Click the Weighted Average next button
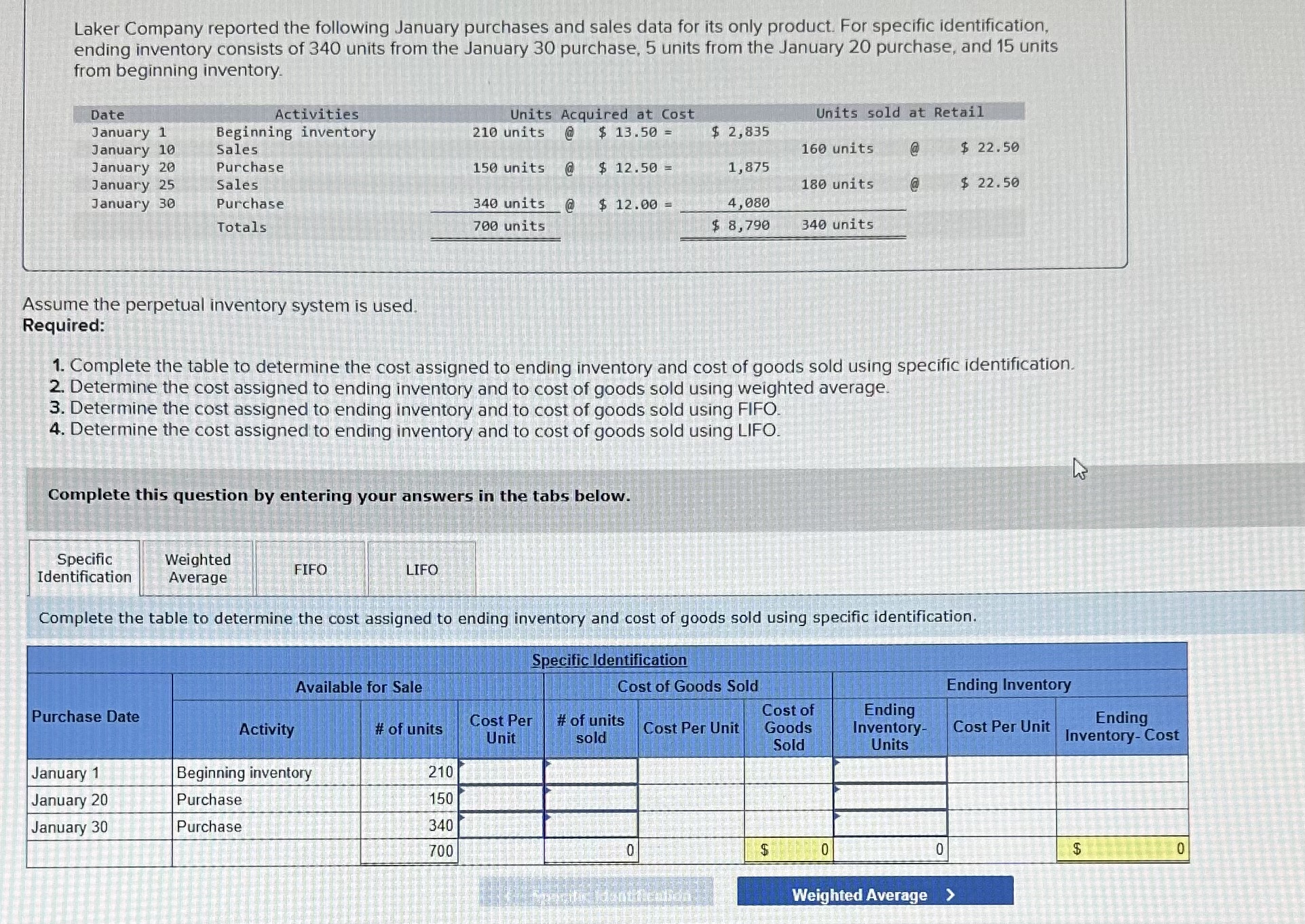This screenshot has width=1305, height=924. pos(875,894)
